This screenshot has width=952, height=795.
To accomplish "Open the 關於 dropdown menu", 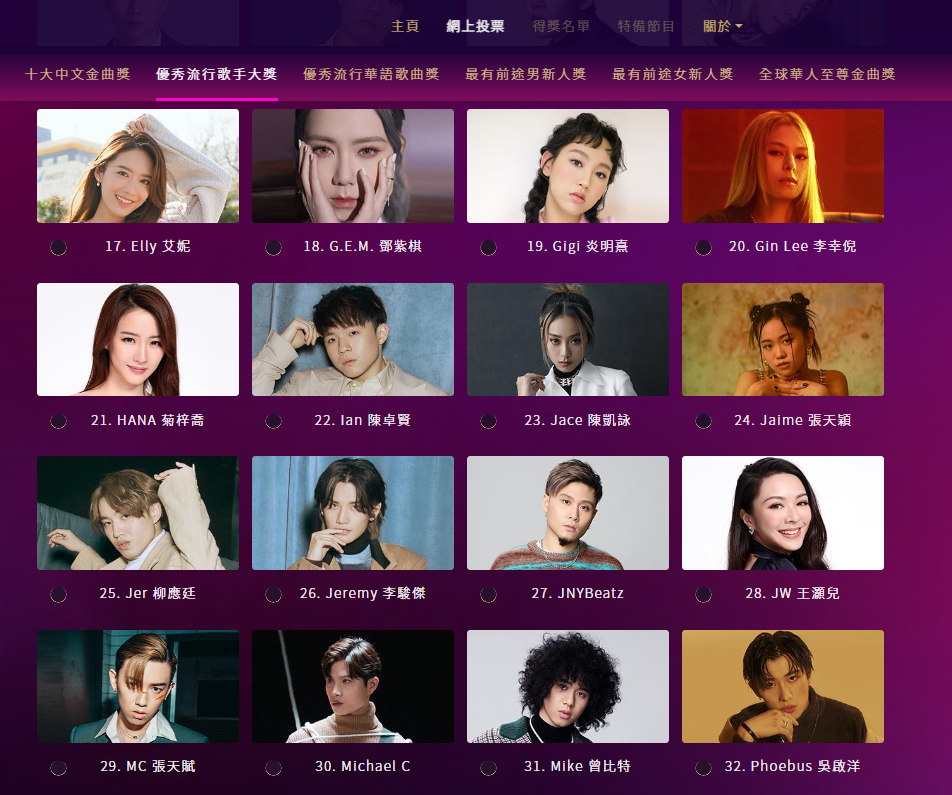I will [722, 26].
